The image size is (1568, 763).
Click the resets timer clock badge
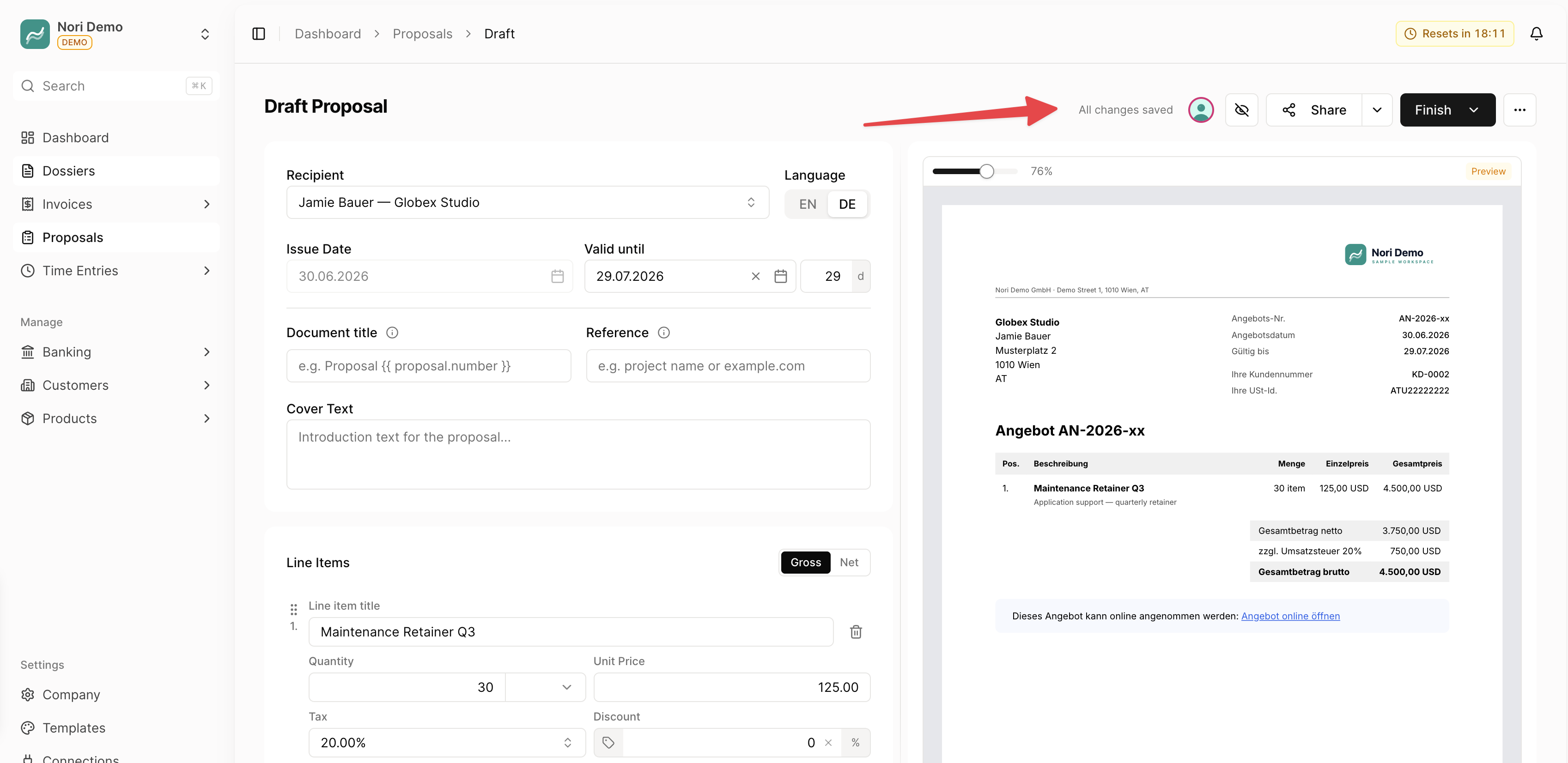1455,34
